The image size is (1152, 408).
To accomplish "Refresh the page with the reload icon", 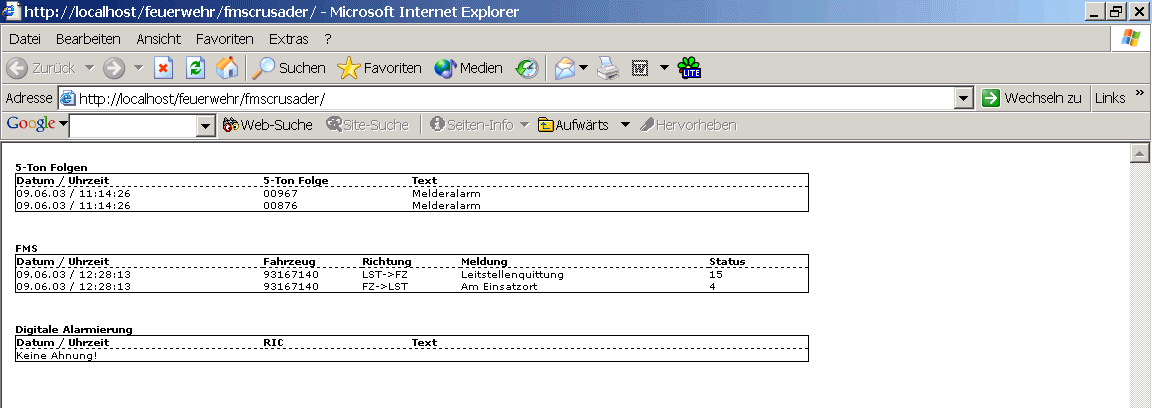I will click(196, 68).
